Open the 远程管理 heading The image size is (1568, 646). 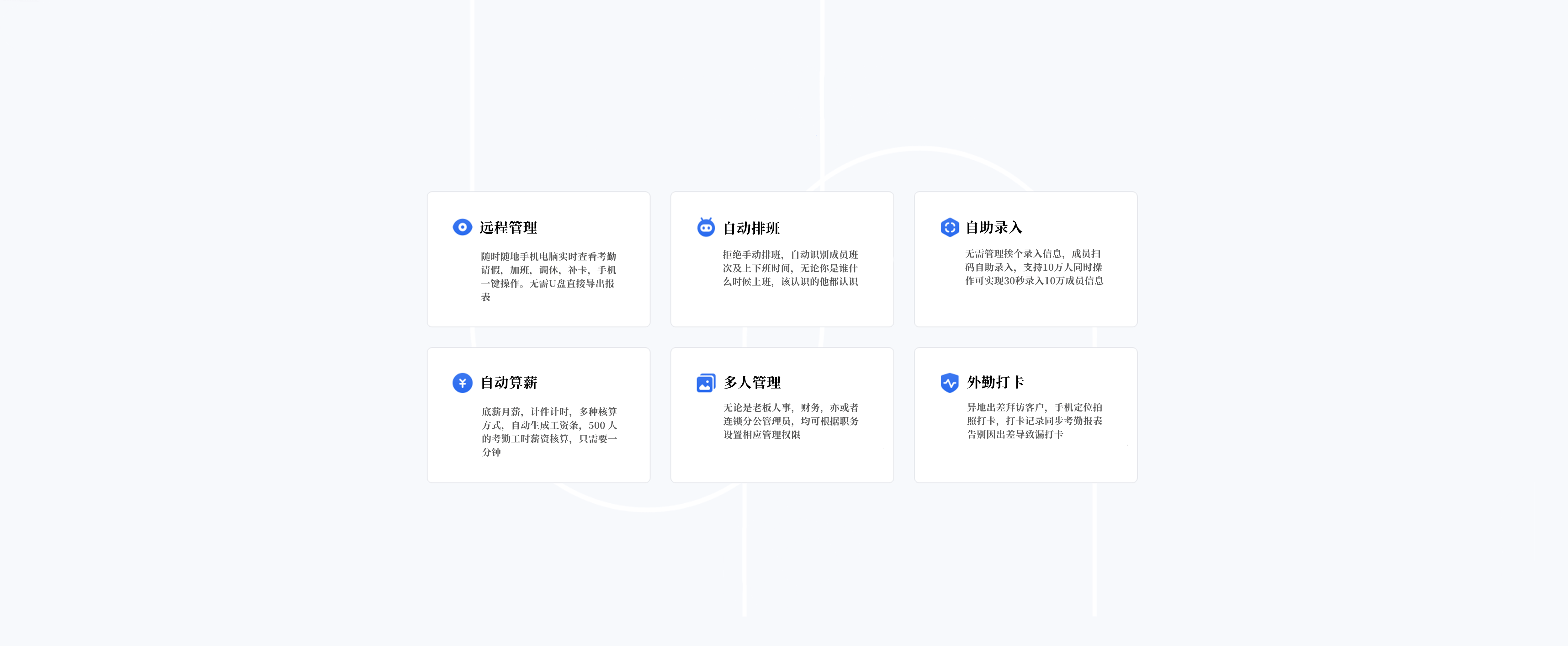pos(508,228)
